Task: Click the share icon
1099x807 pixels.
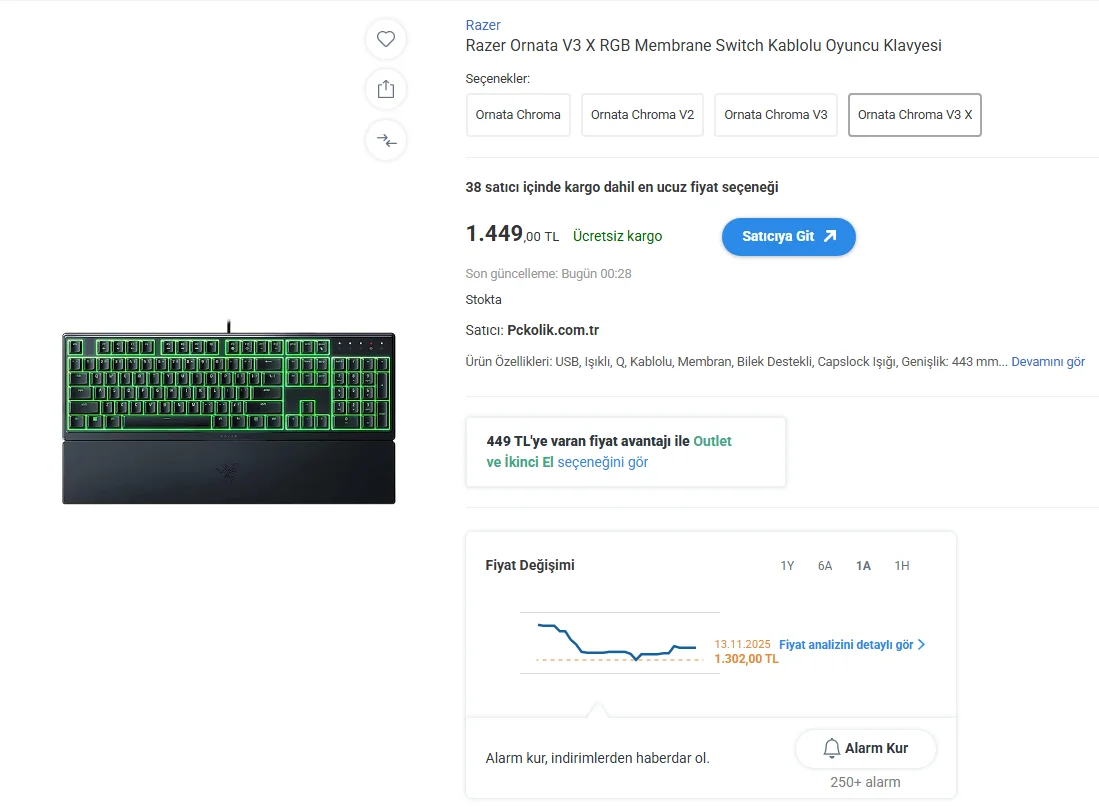Action: pyautogui.click(x=386, y=89)
